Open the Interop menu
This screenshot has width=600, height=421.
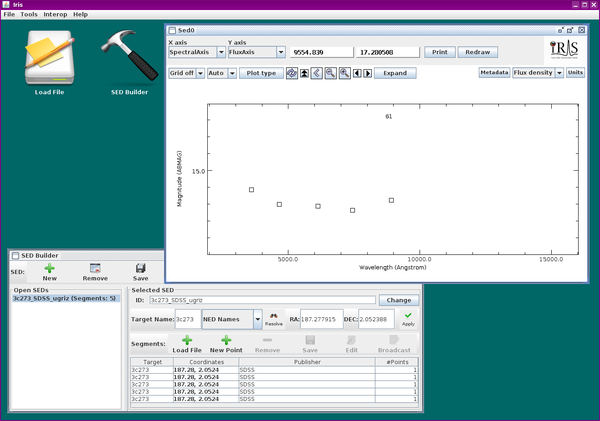(55, 14)
